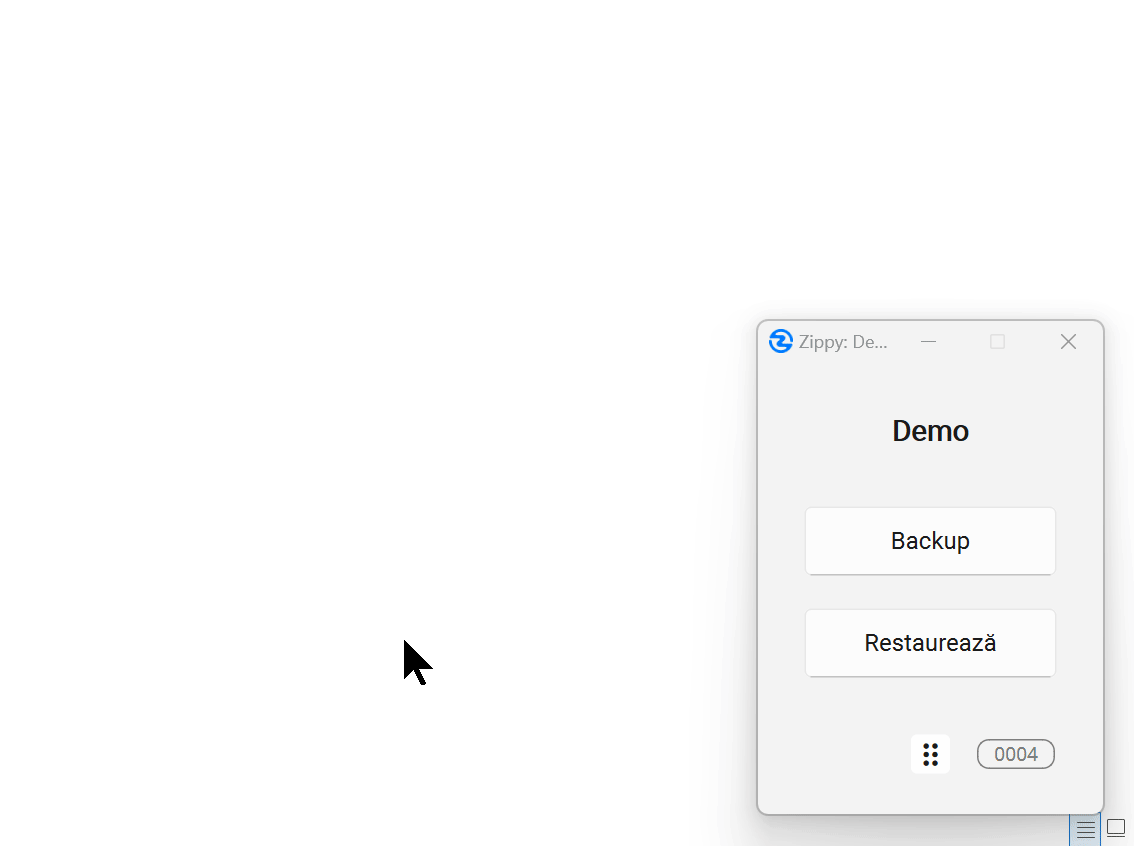Close the Zippy window with X
This screenshot has height=846, width=1134.
[1068, 342]
